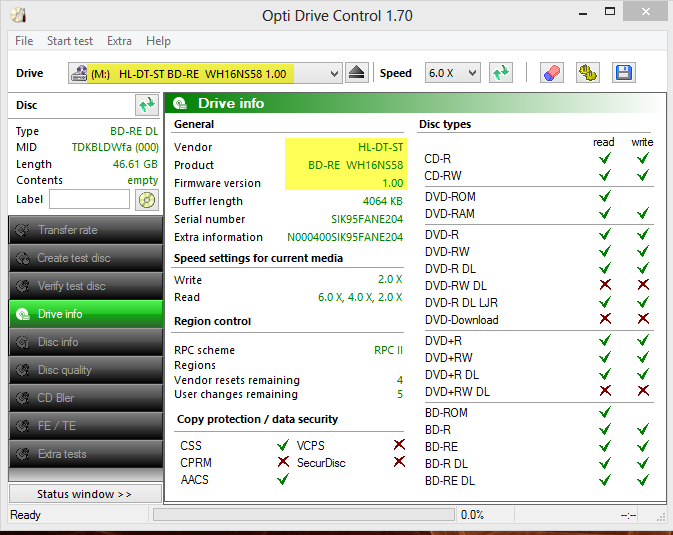The image size is (673, 535).
Task: Open the Help menu
Action: click(158, 41)
